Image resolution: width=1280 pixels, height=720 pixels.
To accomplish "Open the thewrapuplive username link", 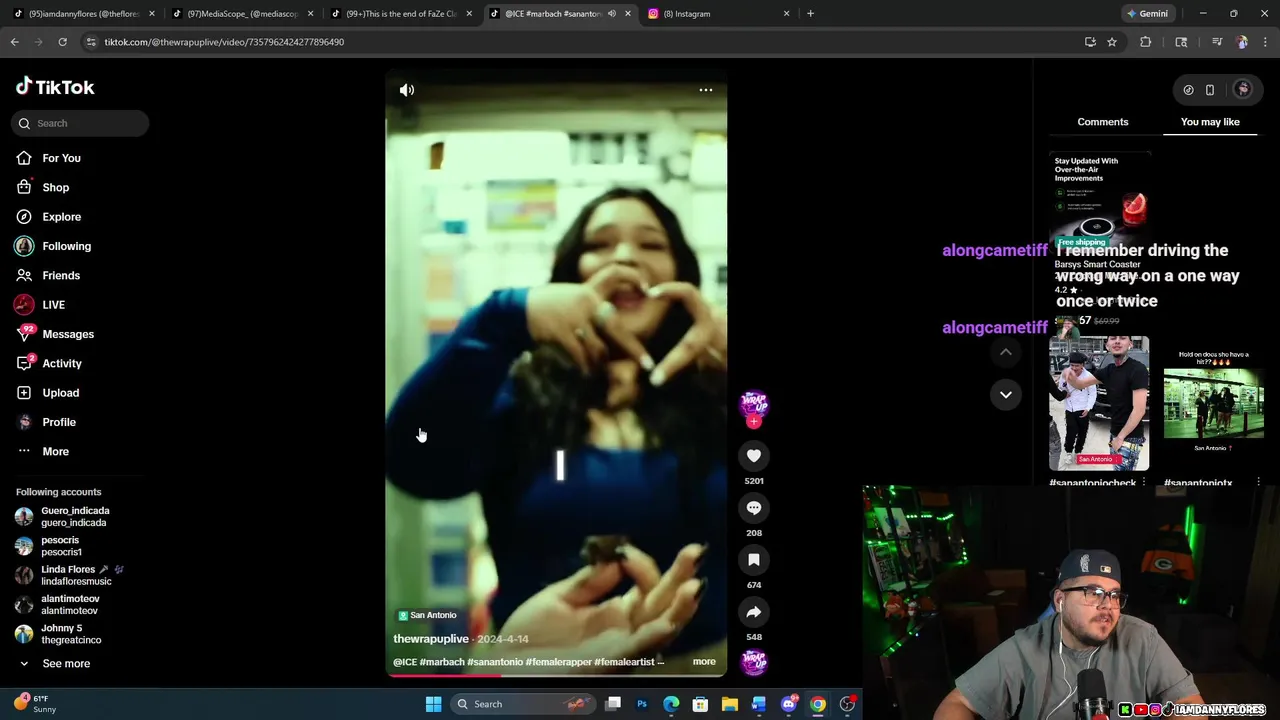I will (x=431, y=639).
